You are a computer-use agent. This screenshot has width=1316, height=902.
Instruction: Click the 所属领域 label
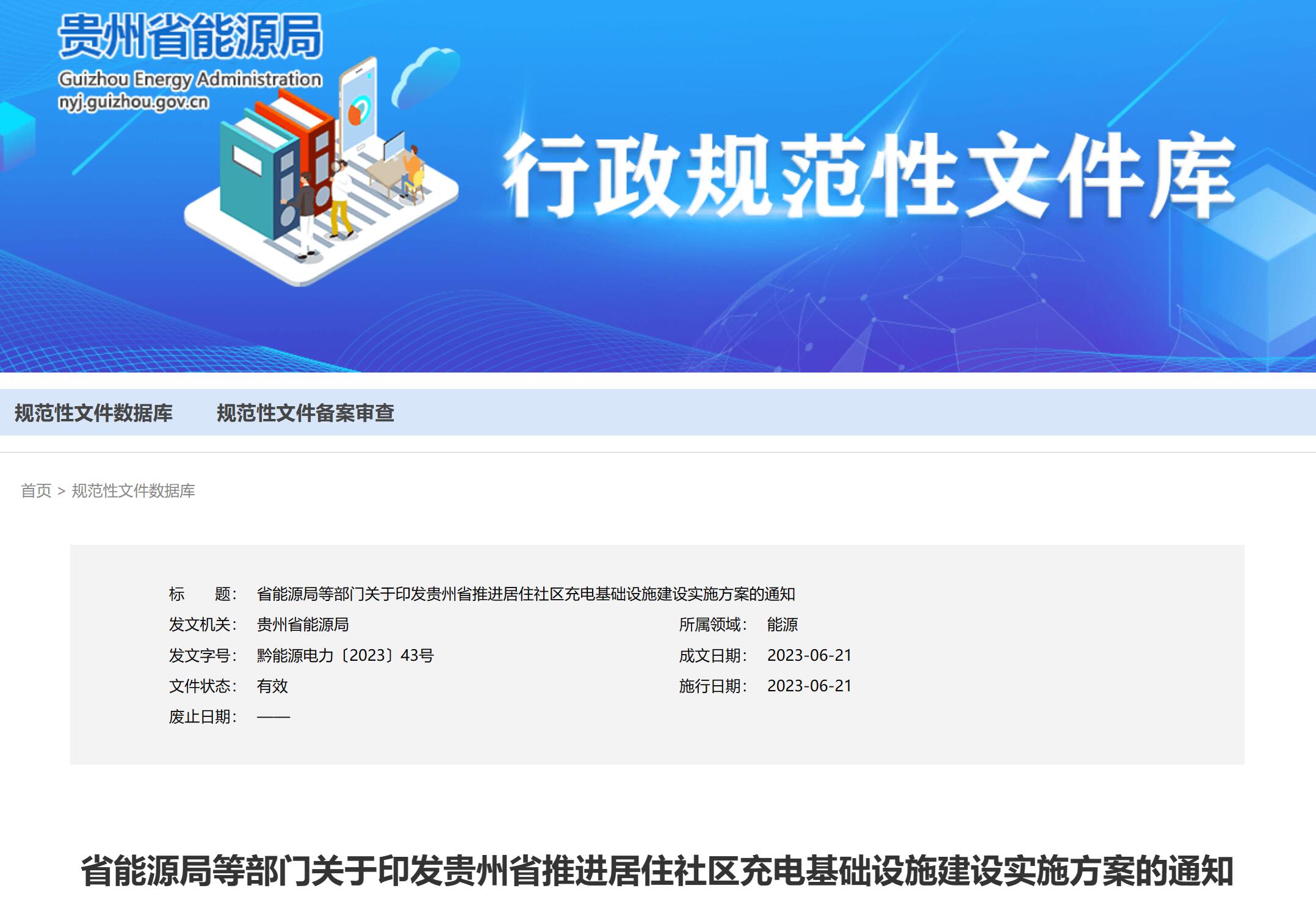[713, 625]
